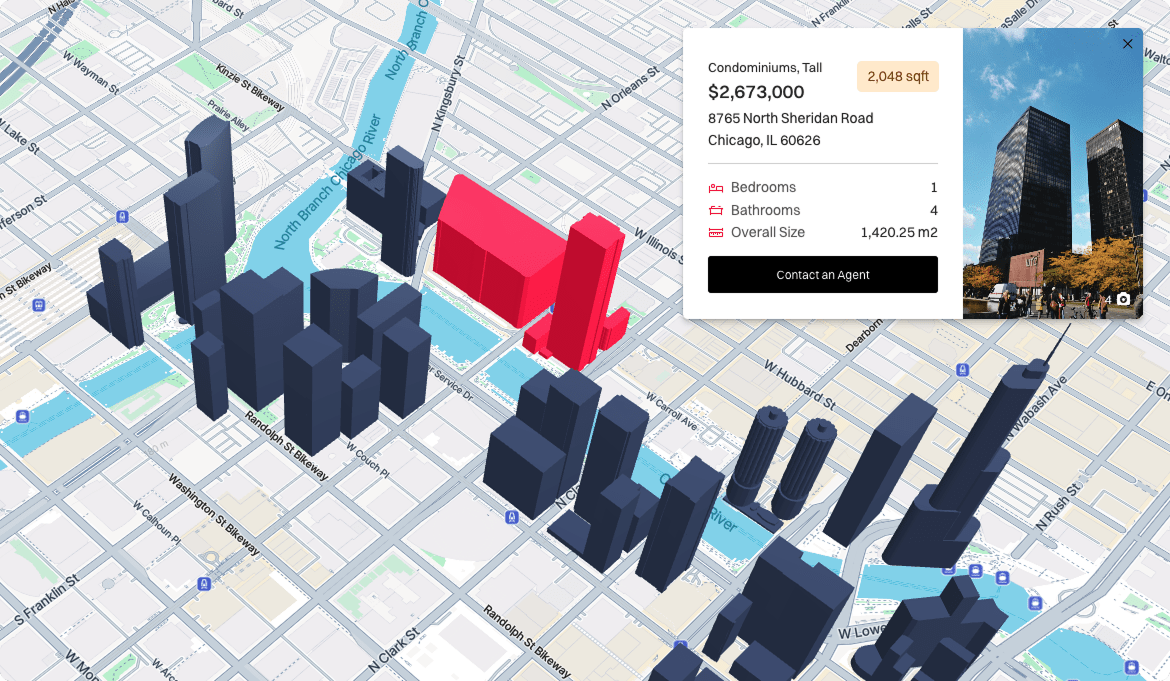Click the W Carroll Ave street label
The image size is (1170, 681).
[x=672, y=412]
